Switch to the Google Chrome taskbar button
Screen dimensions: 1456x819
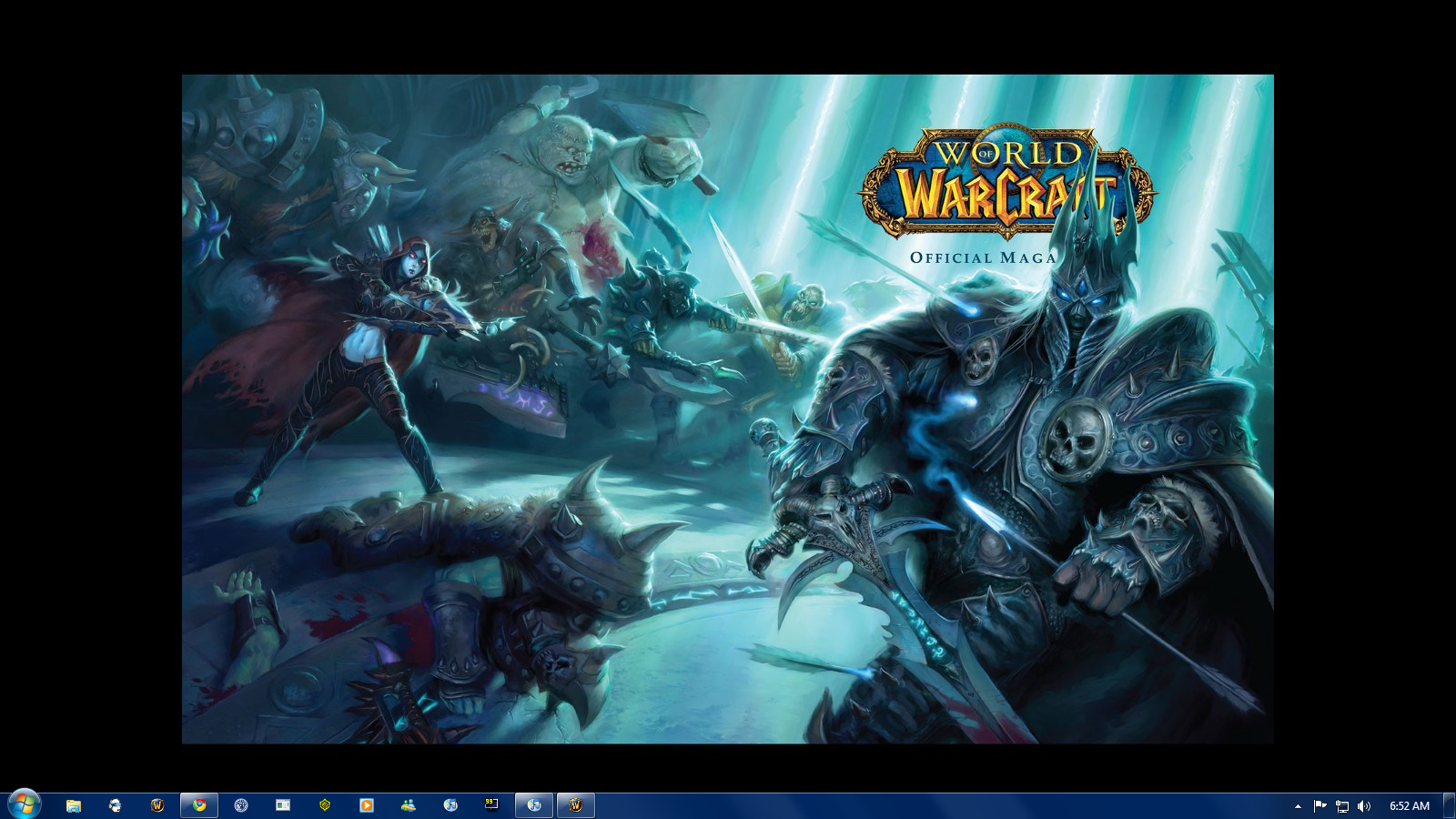point(199,805)
